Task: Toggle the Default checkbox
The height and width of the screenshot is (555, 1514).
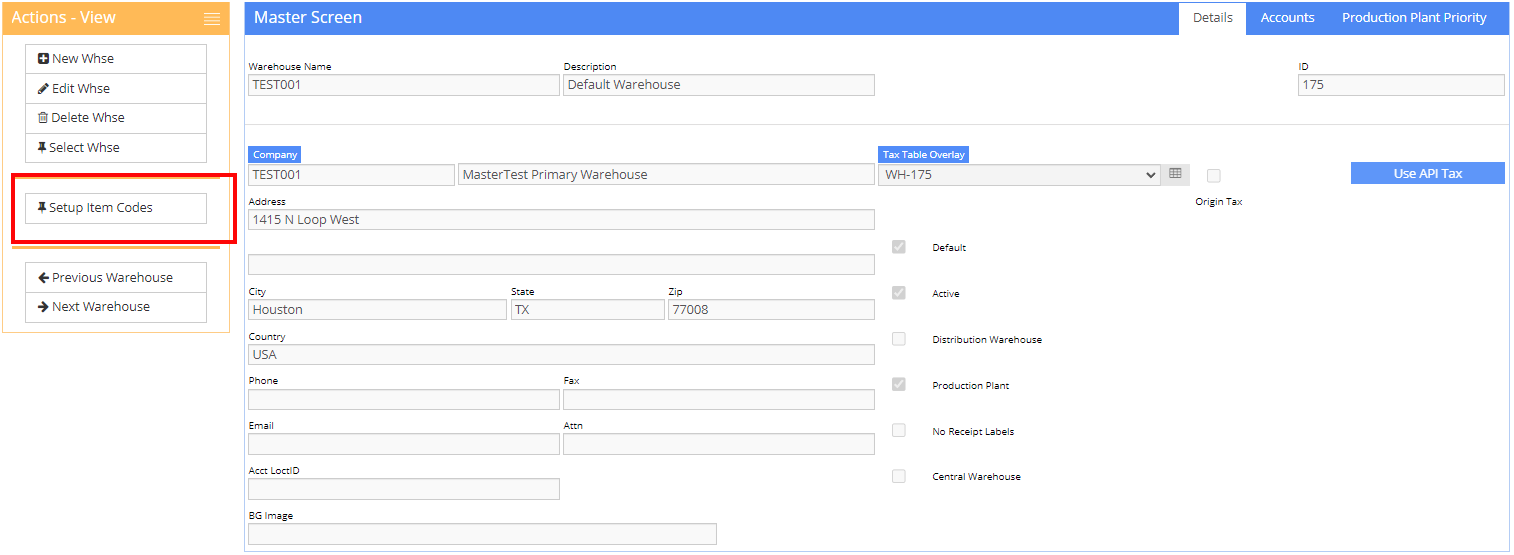Action: [899, 247]
